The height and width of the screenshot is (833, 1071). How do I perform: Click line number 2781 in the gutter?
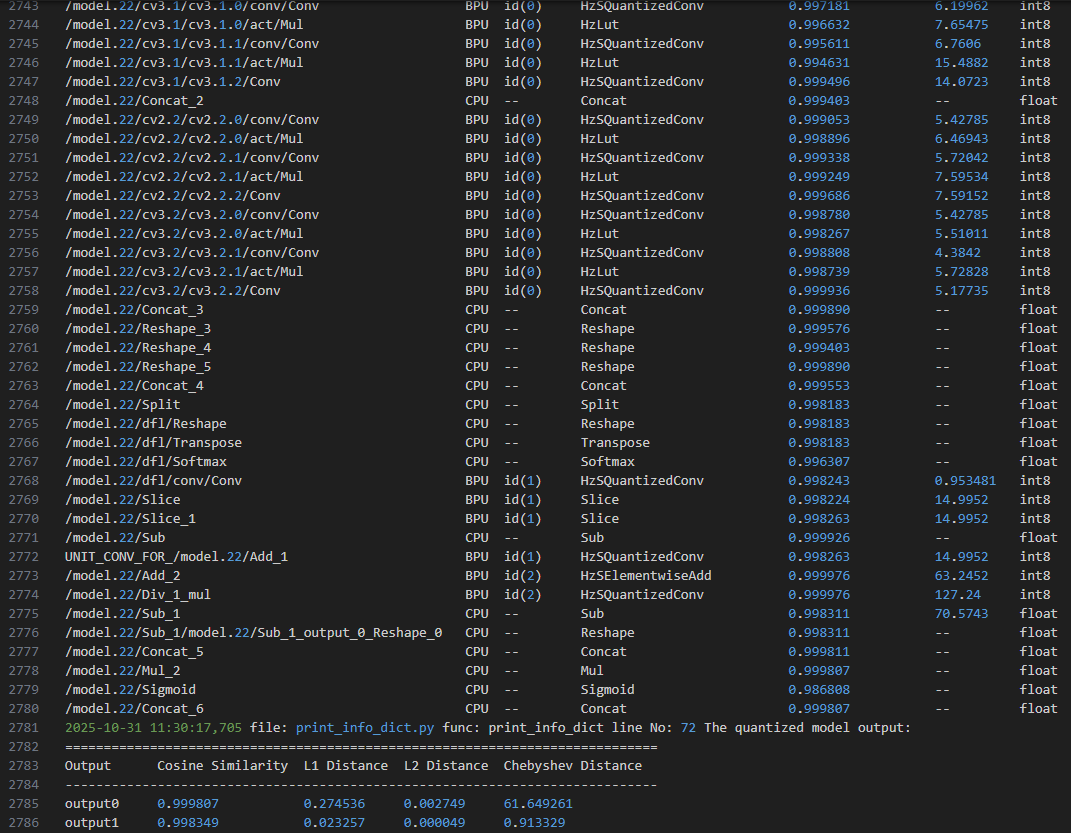click(x=24, y=728)
